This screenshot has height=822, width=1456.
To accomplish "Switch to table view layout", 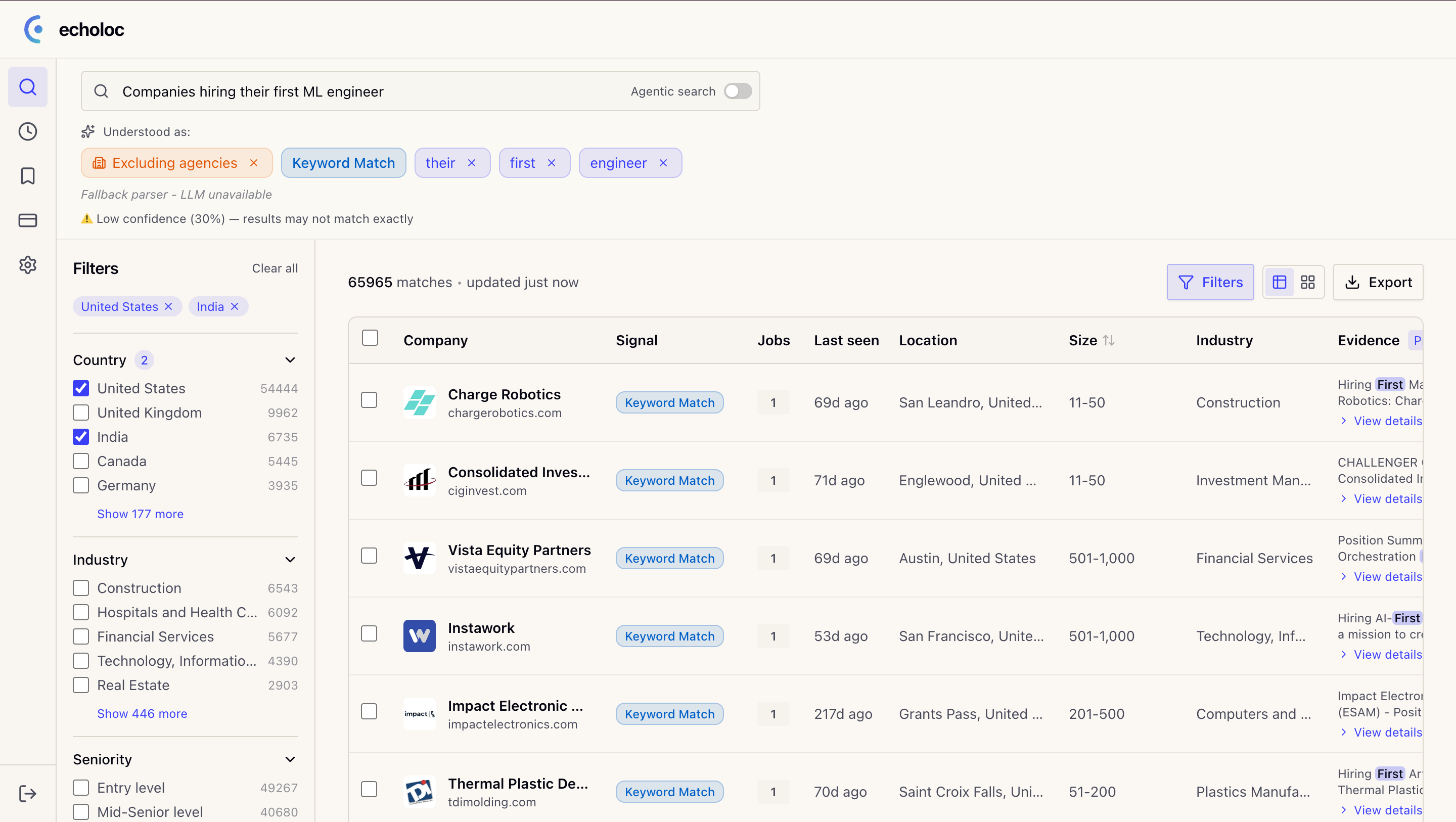I will click(x=1280, y=282).
